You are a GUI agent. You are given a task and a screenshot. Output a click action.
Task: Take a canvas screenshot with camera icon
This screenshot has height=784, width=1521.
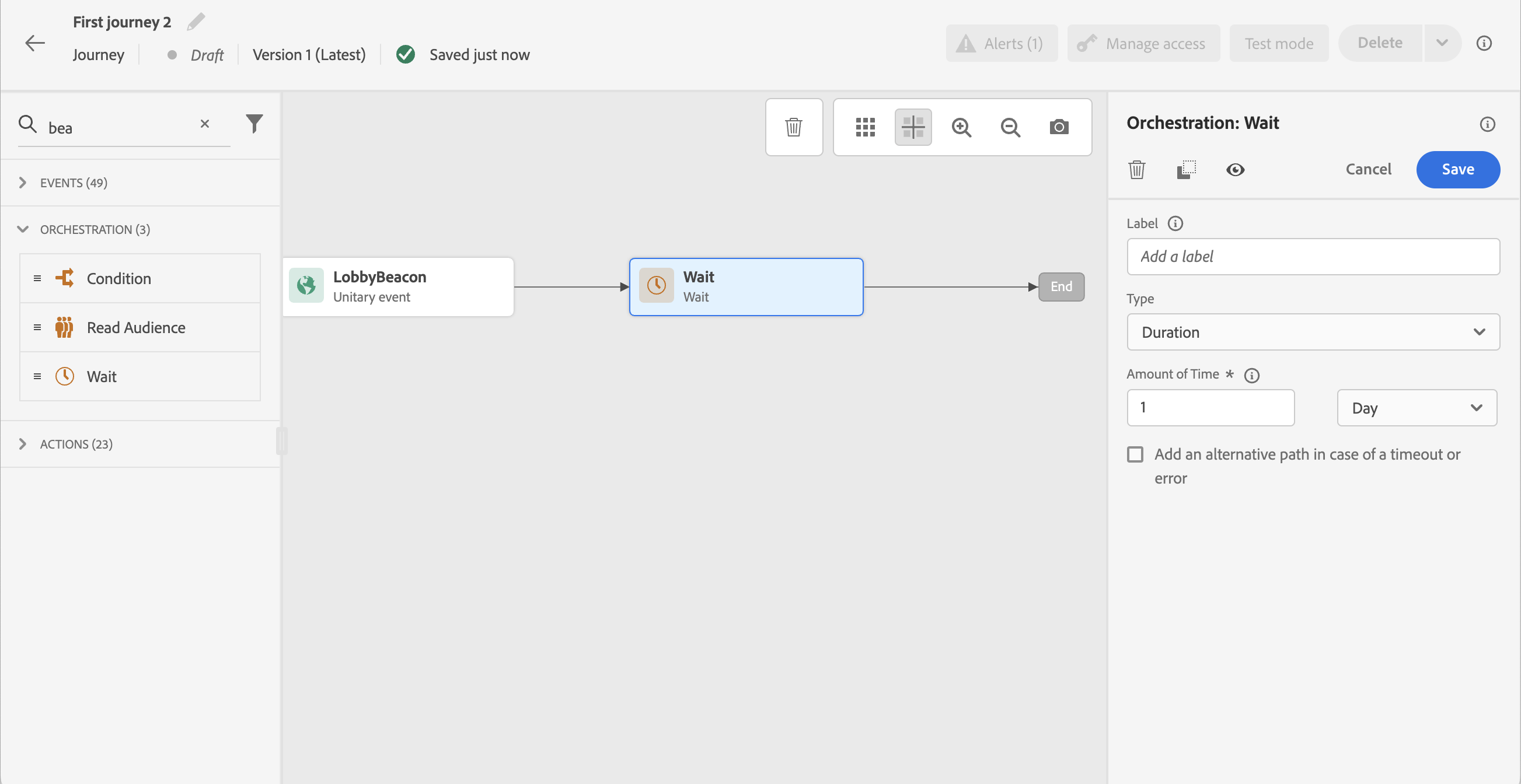pyautogui.click(x=1059, y=127)
